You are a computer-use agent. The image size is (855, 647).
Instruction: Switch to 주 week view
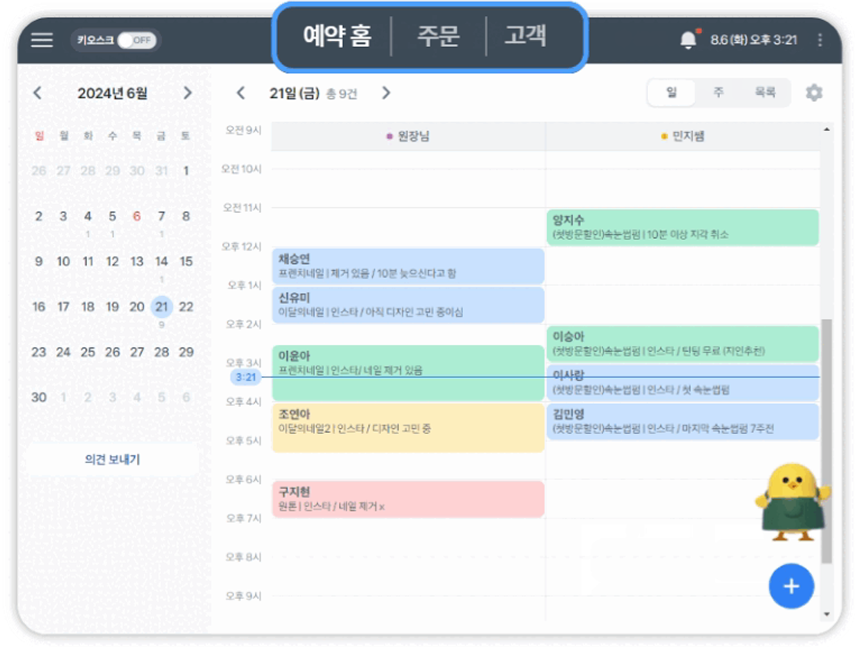718,92
